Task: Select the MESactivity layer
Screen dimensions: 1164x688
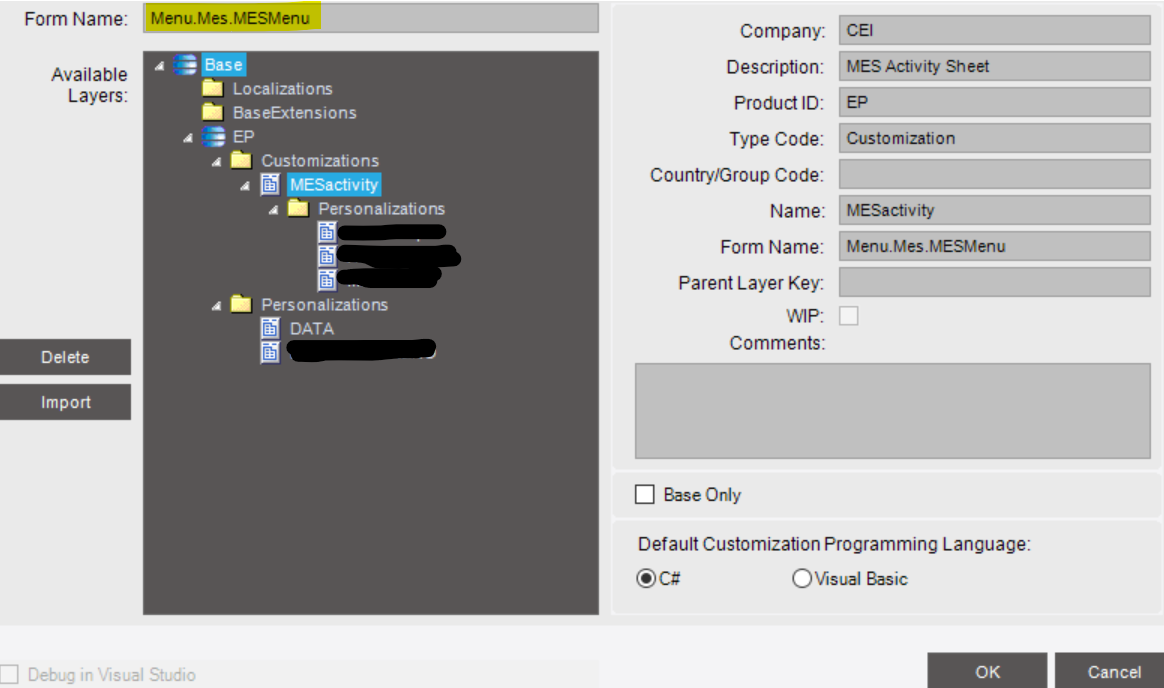Action: [x=334, y=184]
